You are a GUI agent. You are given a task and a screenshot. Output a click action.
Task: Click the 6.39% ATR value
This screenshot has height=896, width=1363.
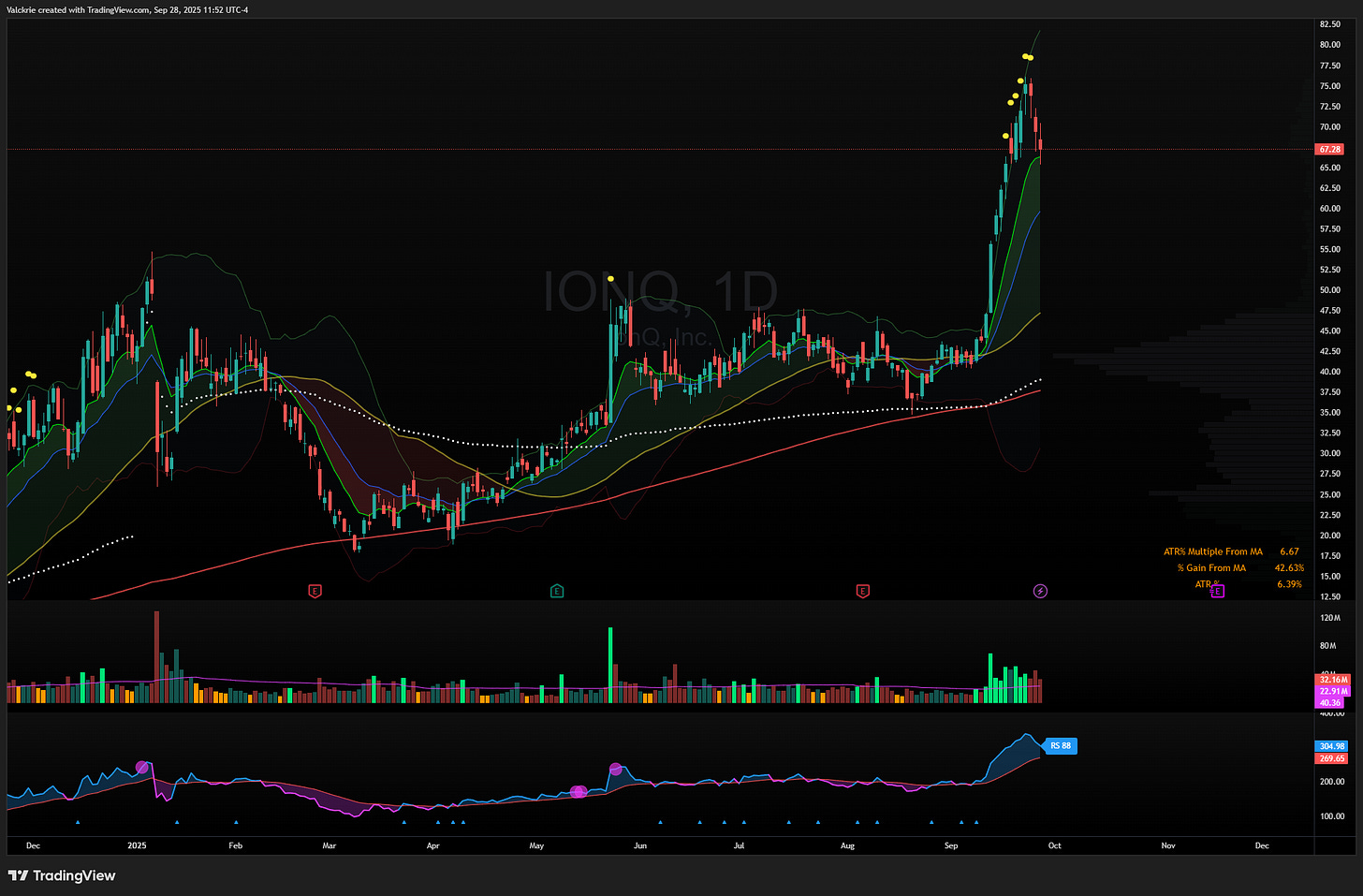click(x=1290, y=584)
